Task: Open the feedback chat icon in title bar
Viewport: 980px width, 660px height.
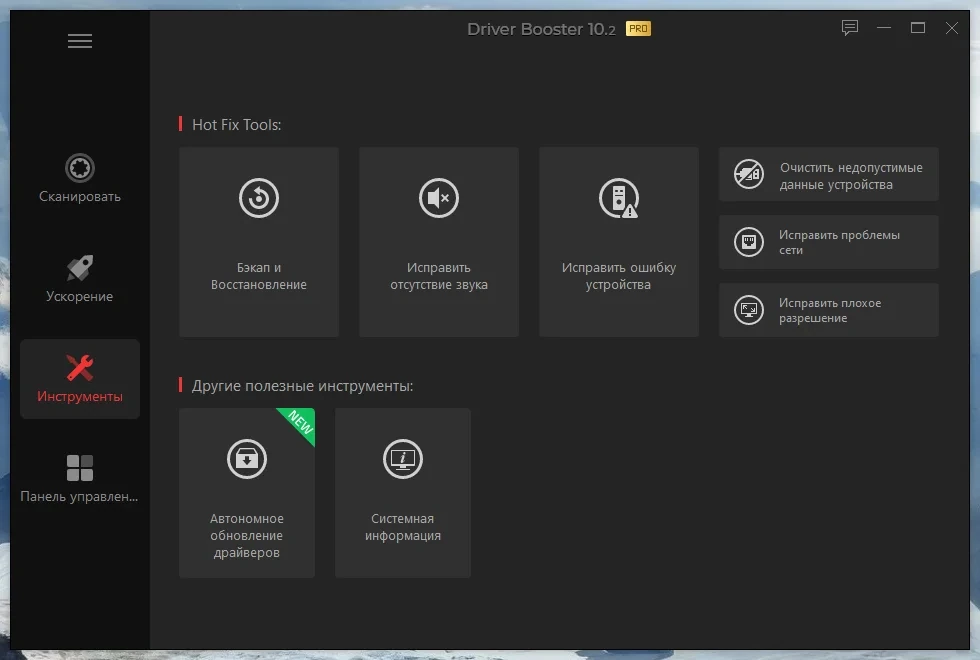Action: point(850,28)
